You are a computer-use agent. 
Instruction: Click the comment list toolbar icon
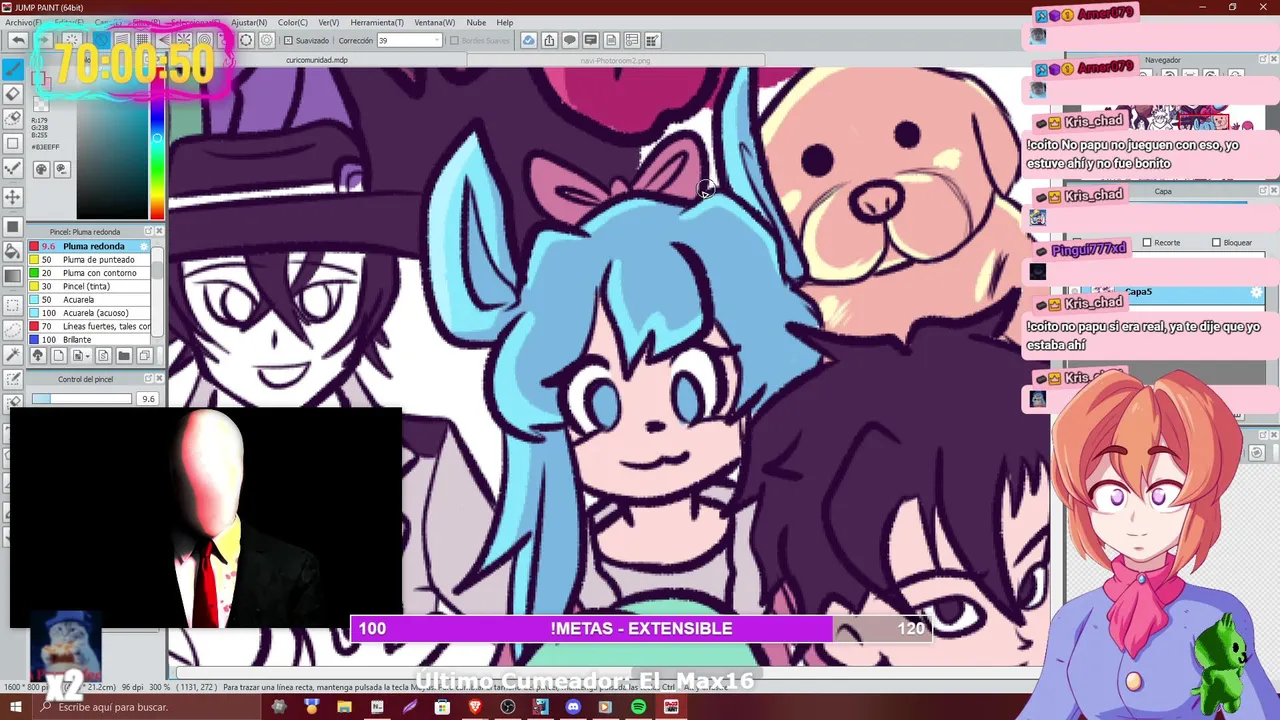pos(590,40)
